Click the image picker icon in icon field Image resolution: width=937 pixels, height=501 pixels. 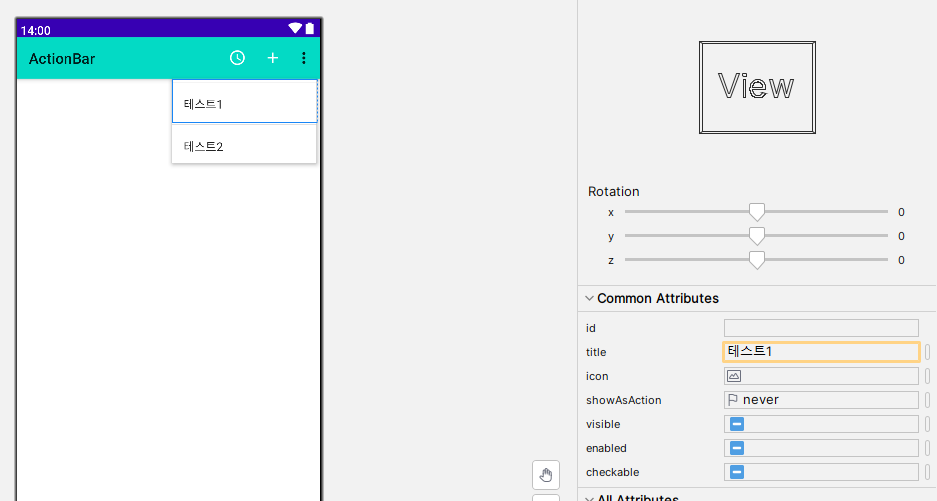pos(734,376)
